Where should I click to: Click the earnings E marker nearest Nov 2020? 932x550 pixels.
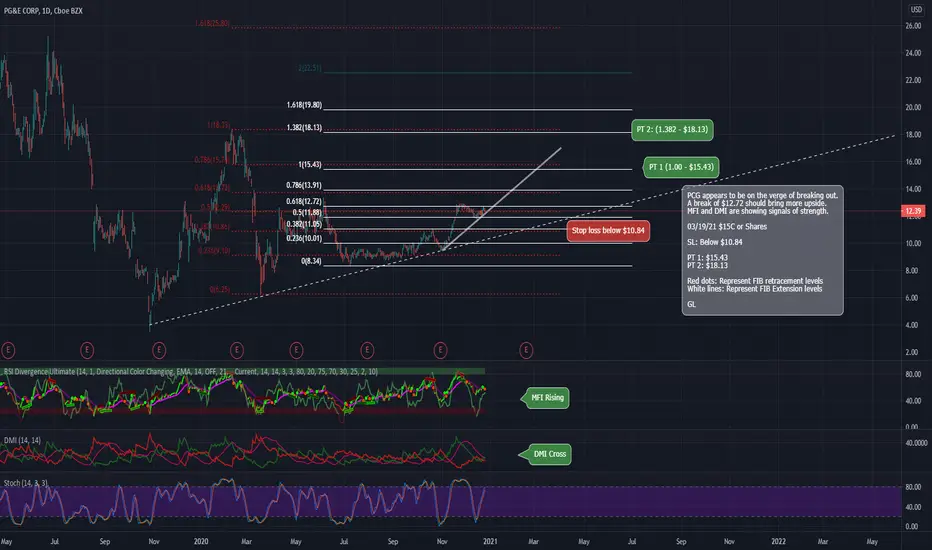click(x=440, y=350)
